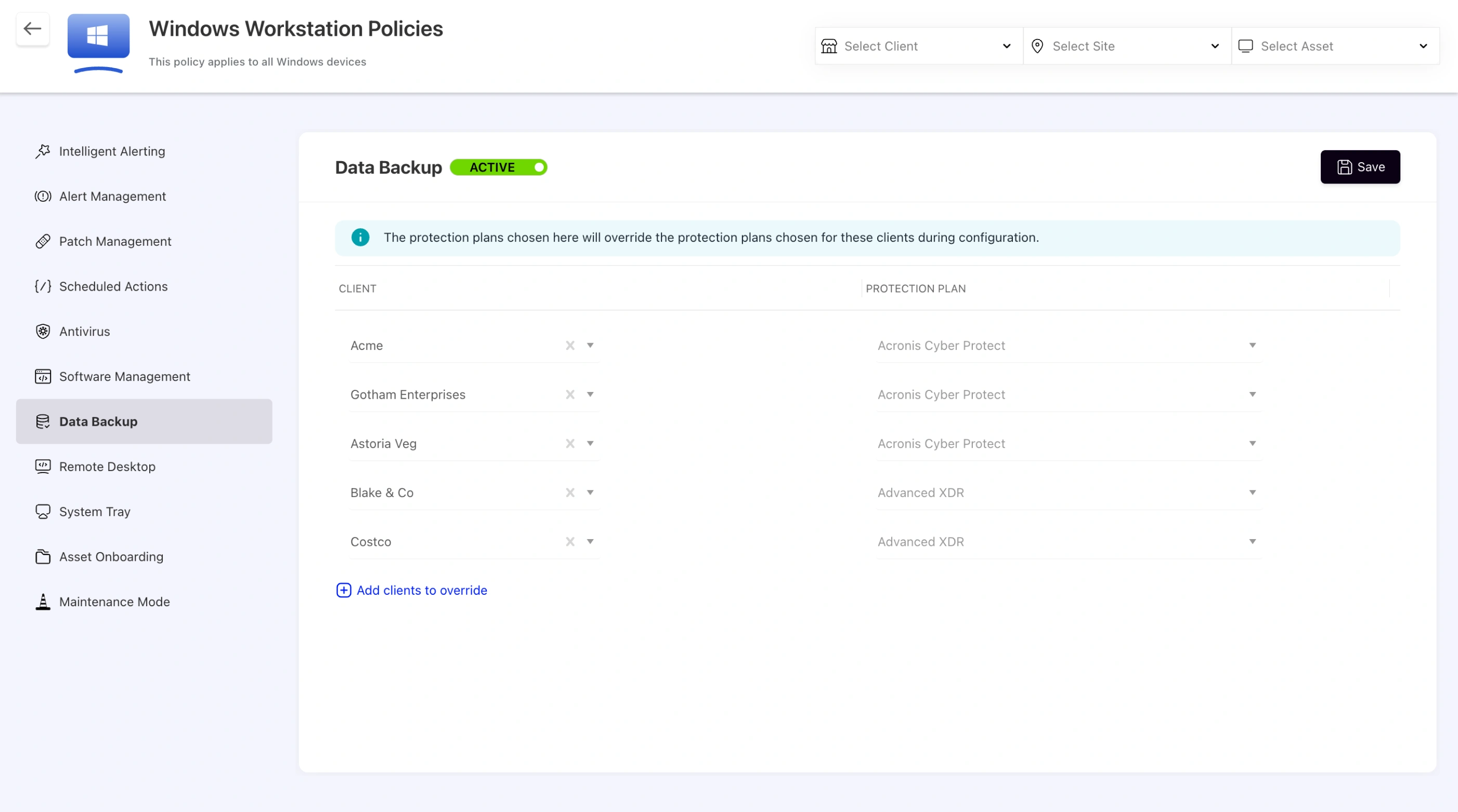
Task: Go to Alert Management section
Action: tap(145, 197)
